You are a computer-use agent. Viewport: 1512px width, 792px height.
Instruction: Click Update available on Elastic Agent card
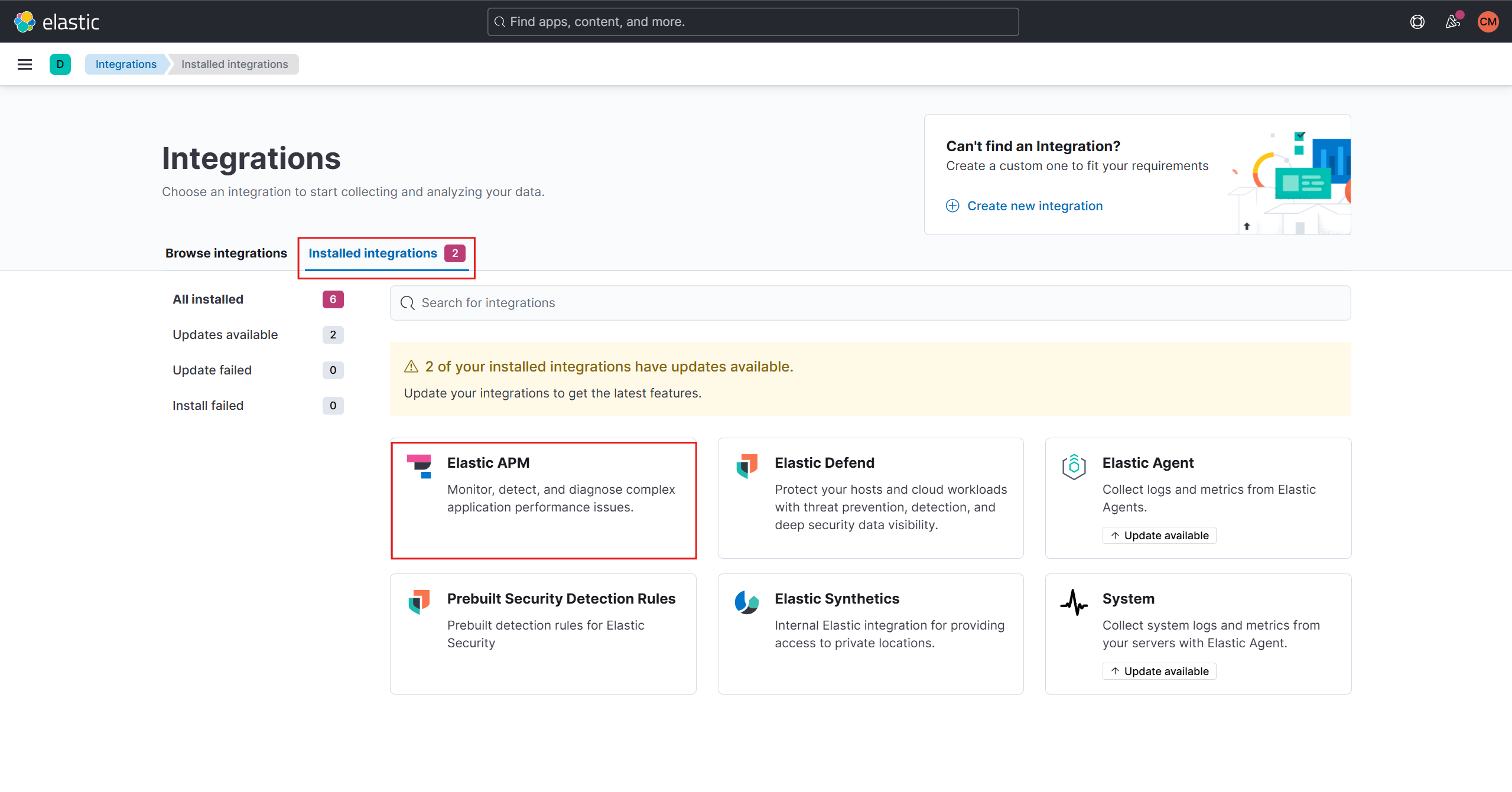tap(1159, 535)
